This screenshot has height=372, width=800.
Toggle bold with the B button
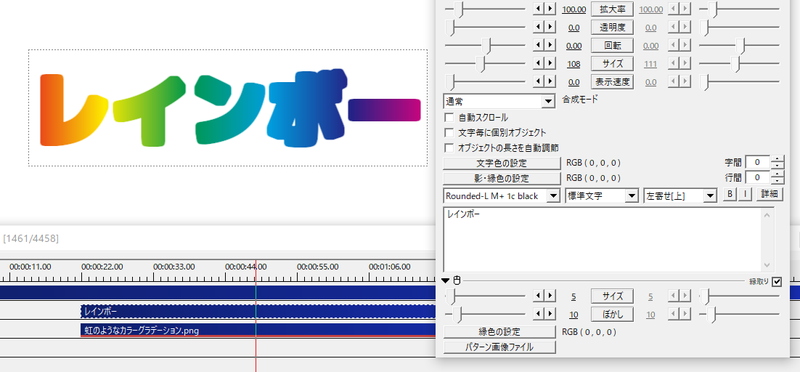730,194
